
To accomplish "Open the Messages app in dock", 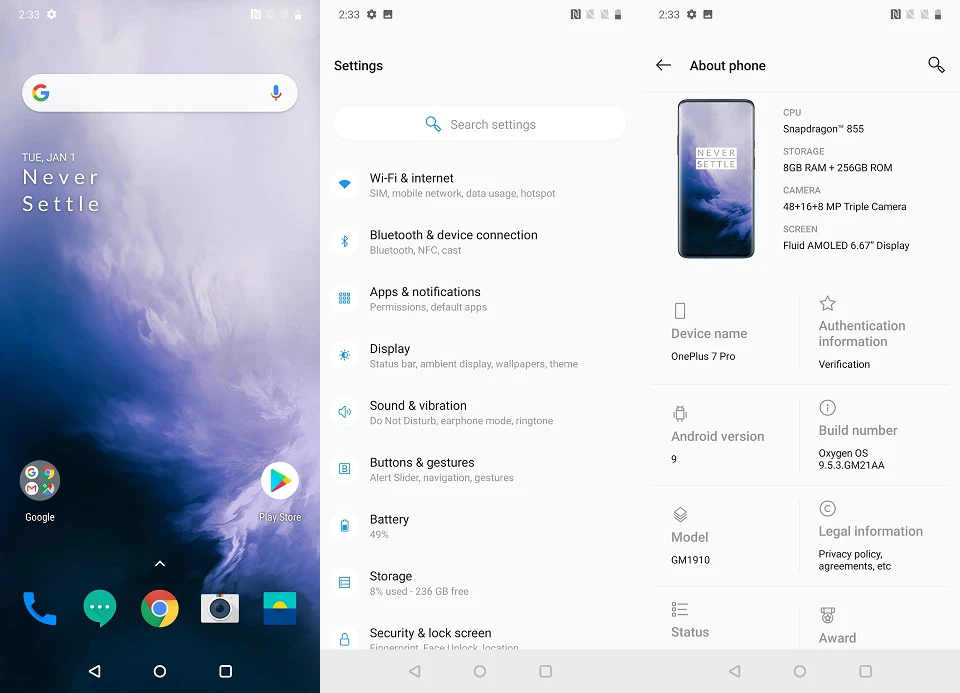I will click(x=100, y=608).
